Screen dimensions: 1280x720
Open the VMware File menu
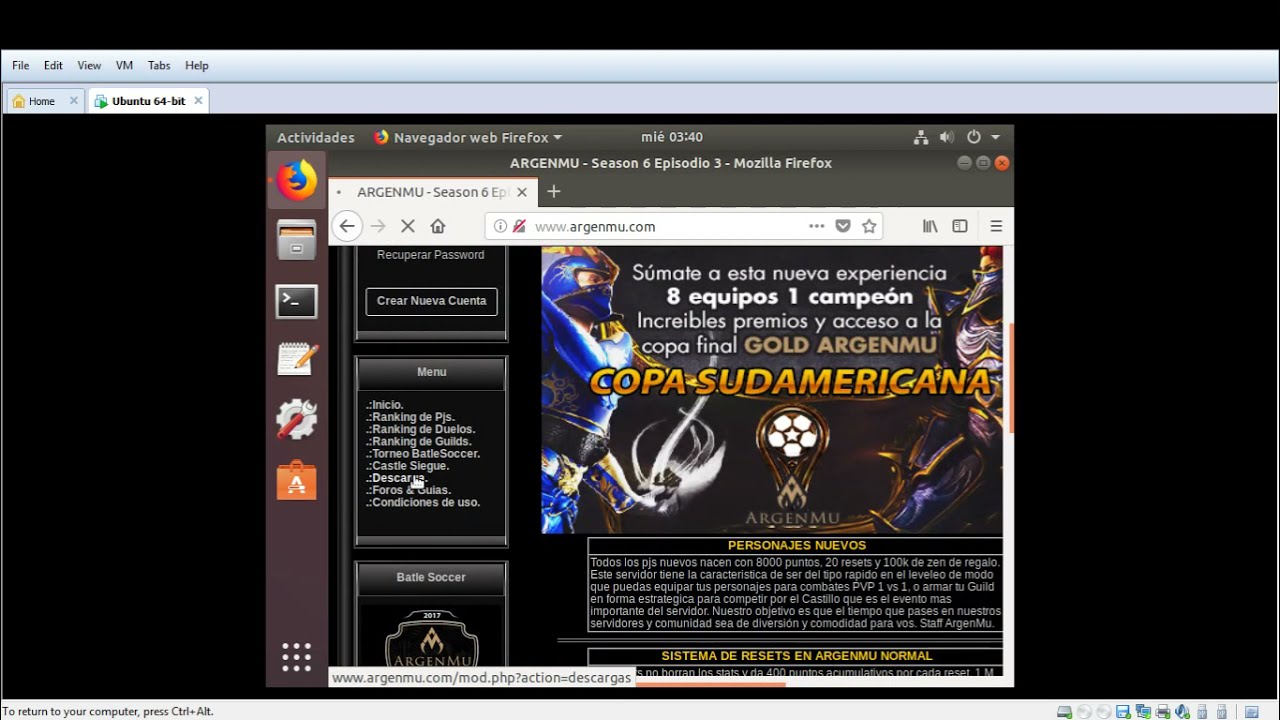20,65
